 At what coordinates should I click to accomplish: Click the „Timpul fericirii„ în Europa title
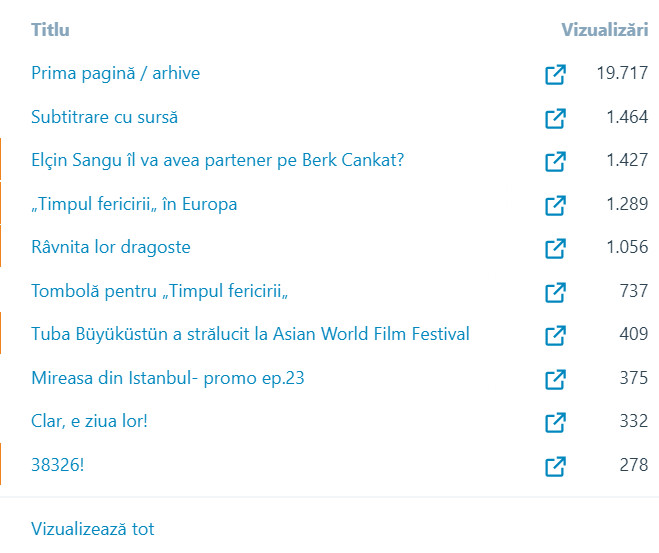click(x=134, y=204)
